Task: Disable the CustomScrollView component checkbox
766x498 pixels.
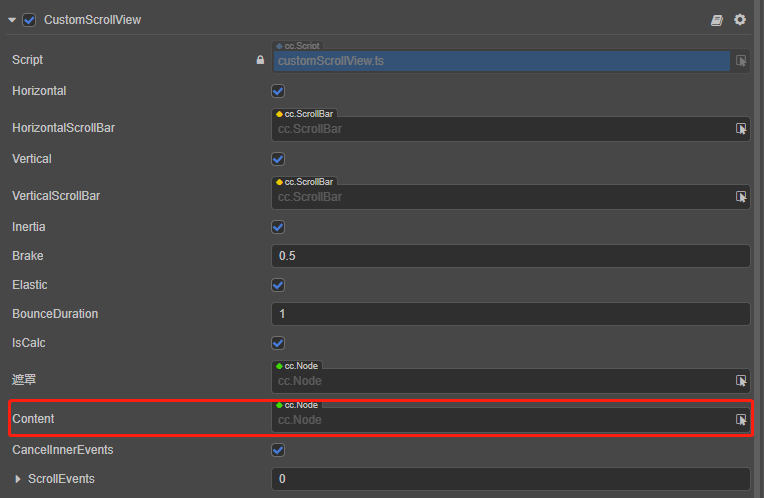Action: tap(29, 20)
